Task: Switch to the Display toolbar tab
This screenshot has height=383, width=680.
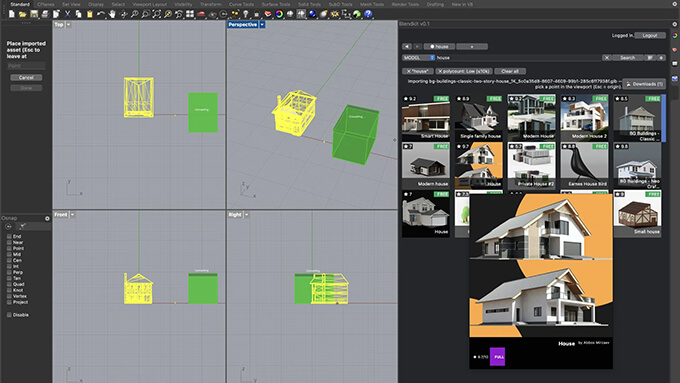Action: [x=96, y=4]
